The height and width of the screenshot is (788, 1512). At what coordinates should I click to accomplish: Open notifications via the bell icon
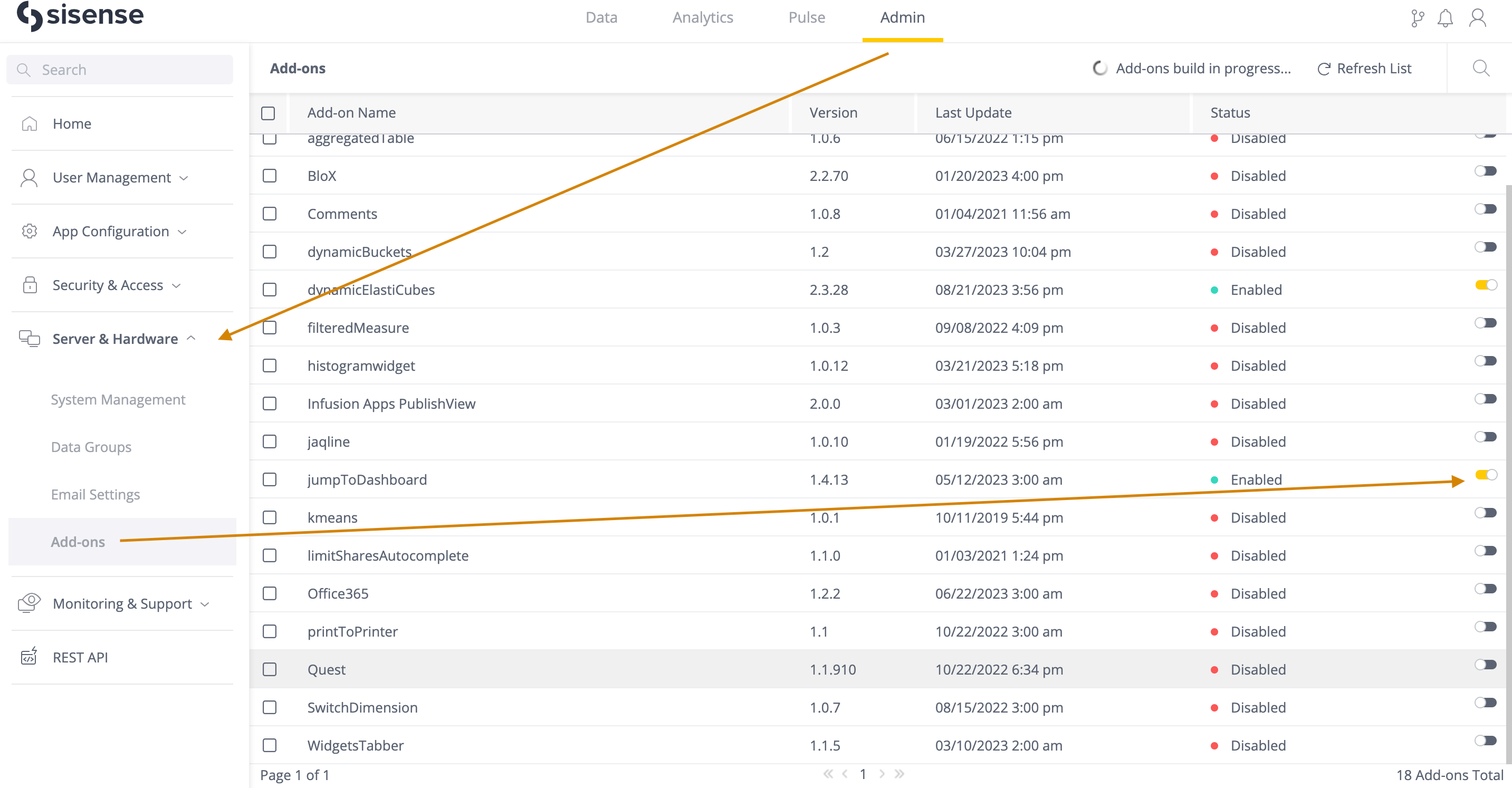pos(1446,17)
